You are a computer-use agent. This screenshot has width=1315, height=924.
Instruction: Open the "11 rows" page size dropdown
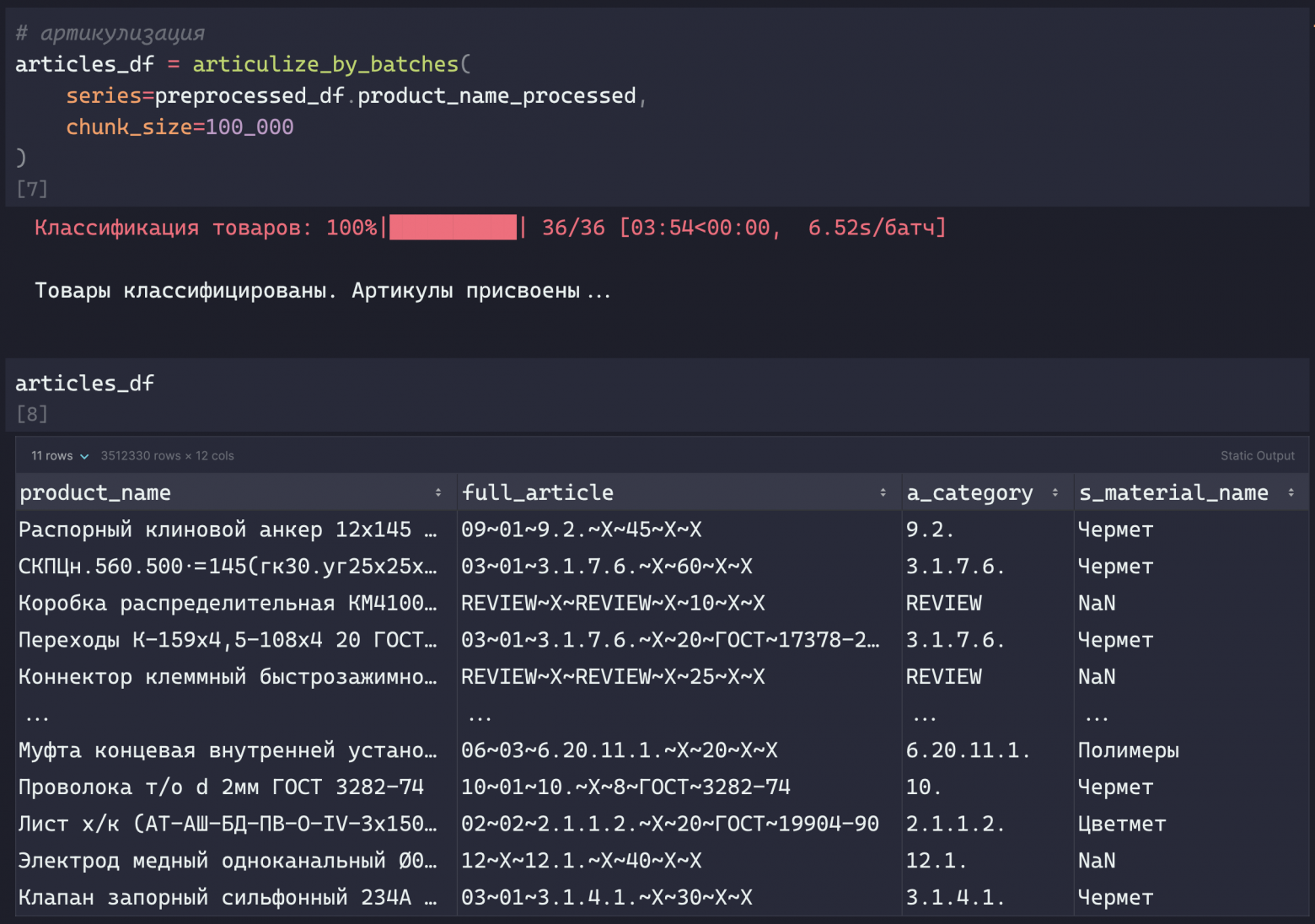(60, 456)
